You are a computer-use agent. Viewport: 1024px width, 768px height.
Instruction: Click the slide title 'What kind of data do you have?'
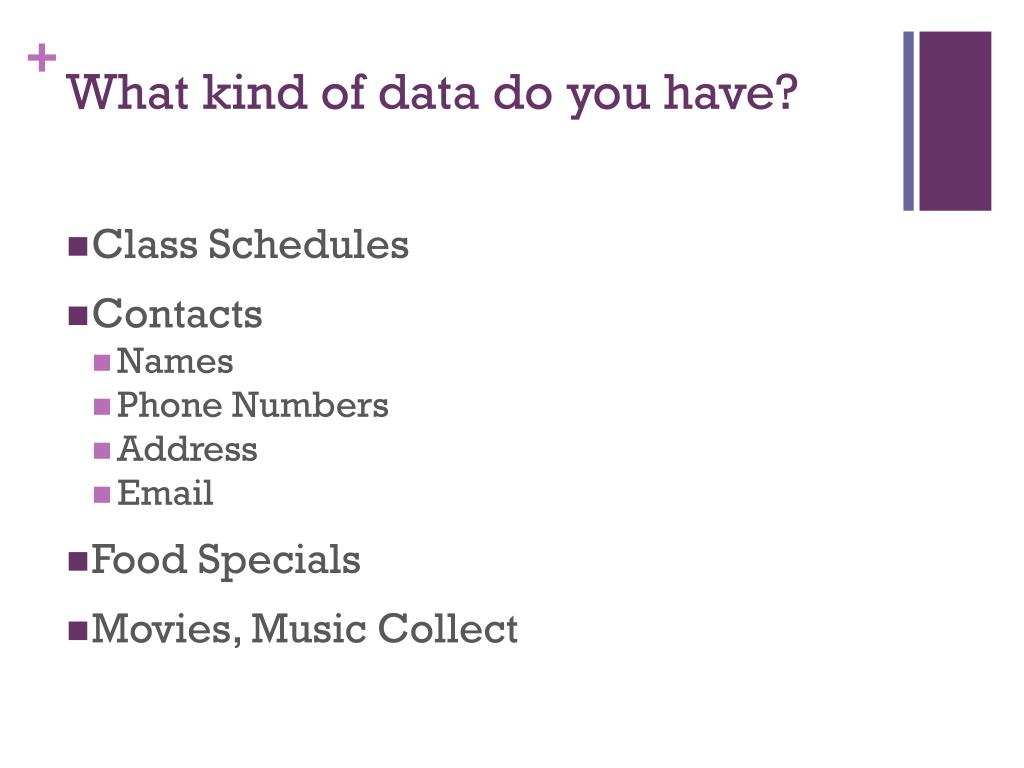[432, 93]
